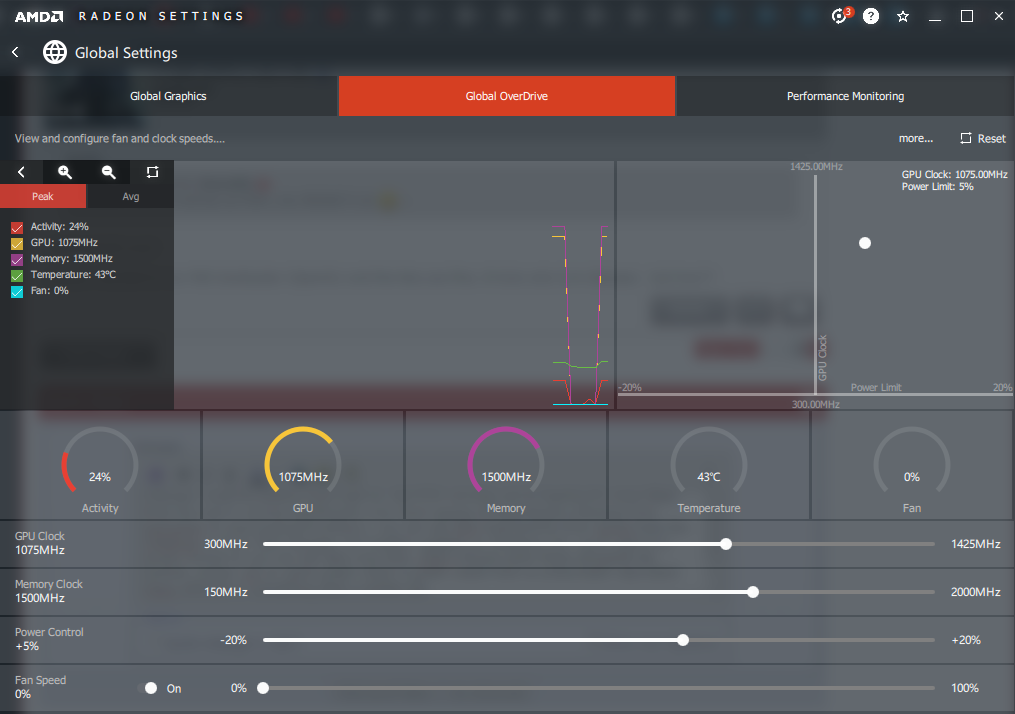This screenshot has width=1015, height=714.
Task: Open the Help question mark icon
Action: [x=871, y=16]
